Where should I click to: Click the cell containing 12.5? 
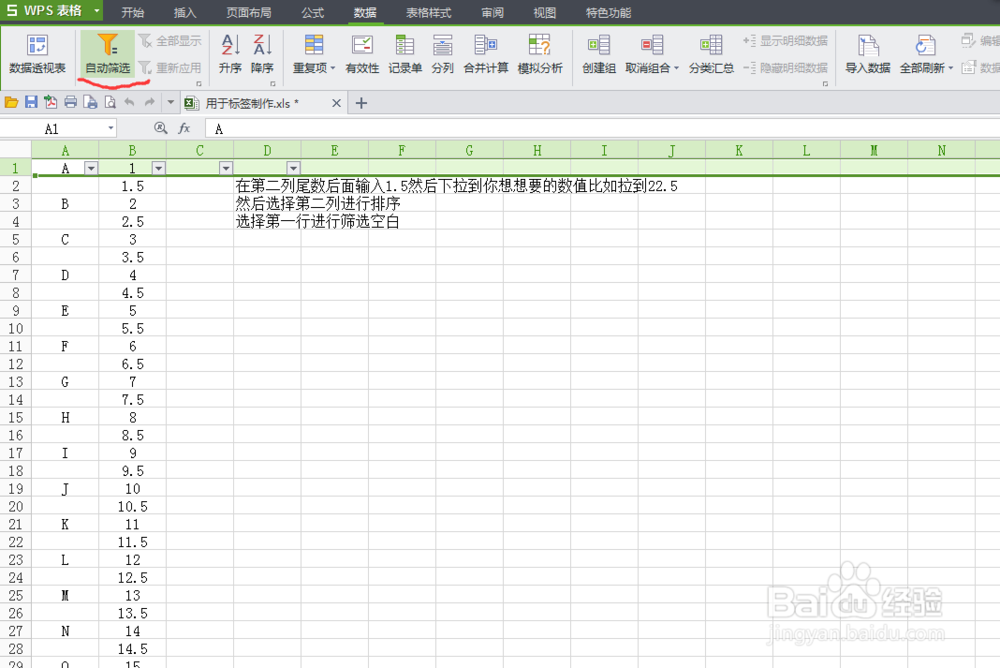click(133, 577)
